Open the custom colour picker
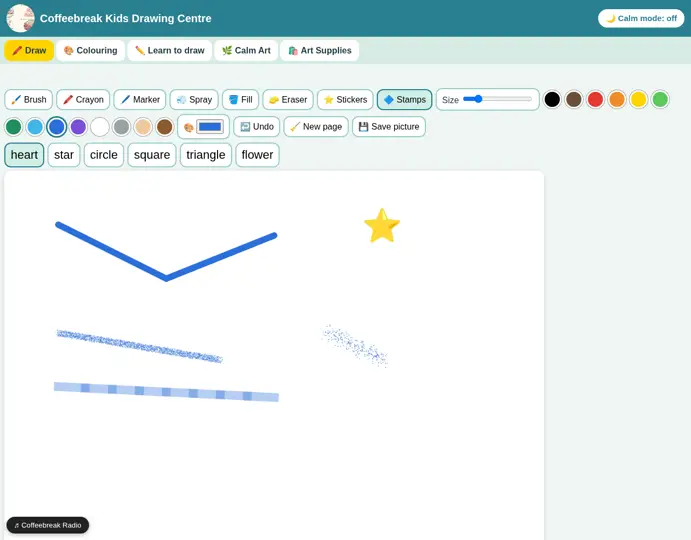 tap(210, 127)
